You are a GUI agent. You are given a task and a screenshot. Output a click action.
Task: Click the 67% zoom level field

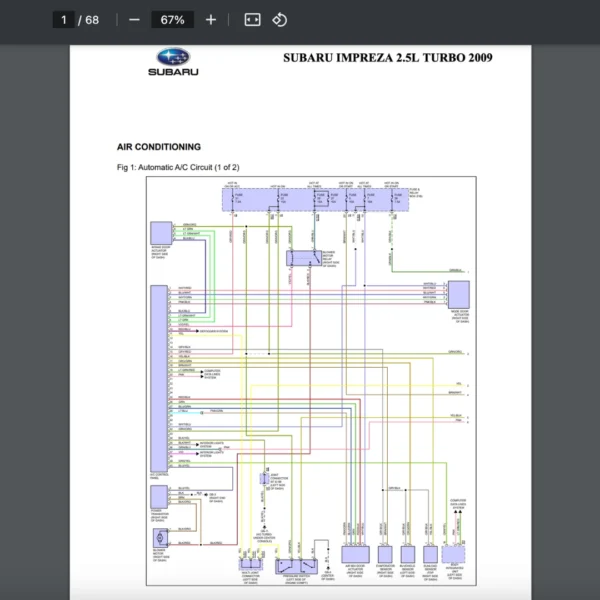(172, 20)
